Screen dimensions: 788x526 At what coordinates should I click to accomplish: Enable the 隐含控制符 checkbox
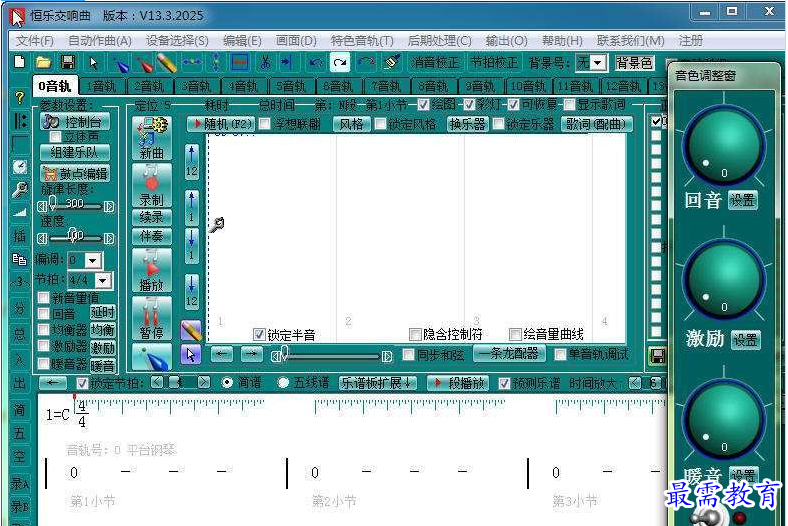point(415,334)
